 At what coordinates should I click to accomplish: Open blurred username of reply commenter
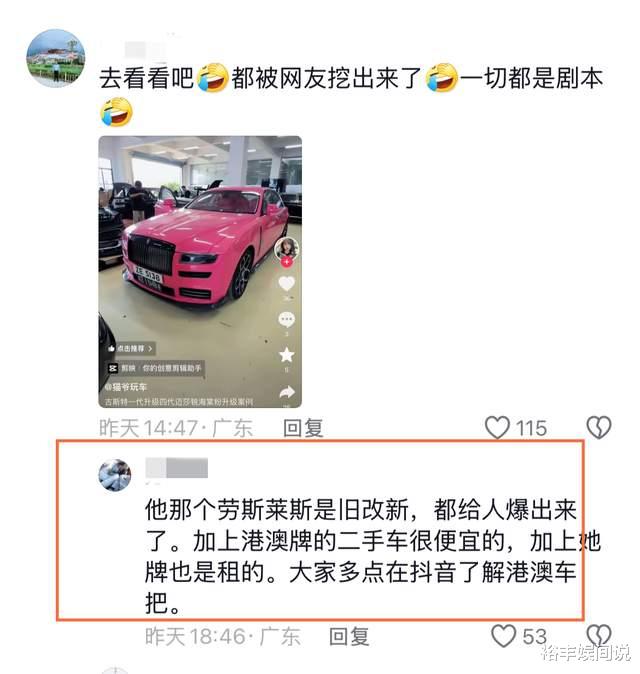click(x=177, y=468)
